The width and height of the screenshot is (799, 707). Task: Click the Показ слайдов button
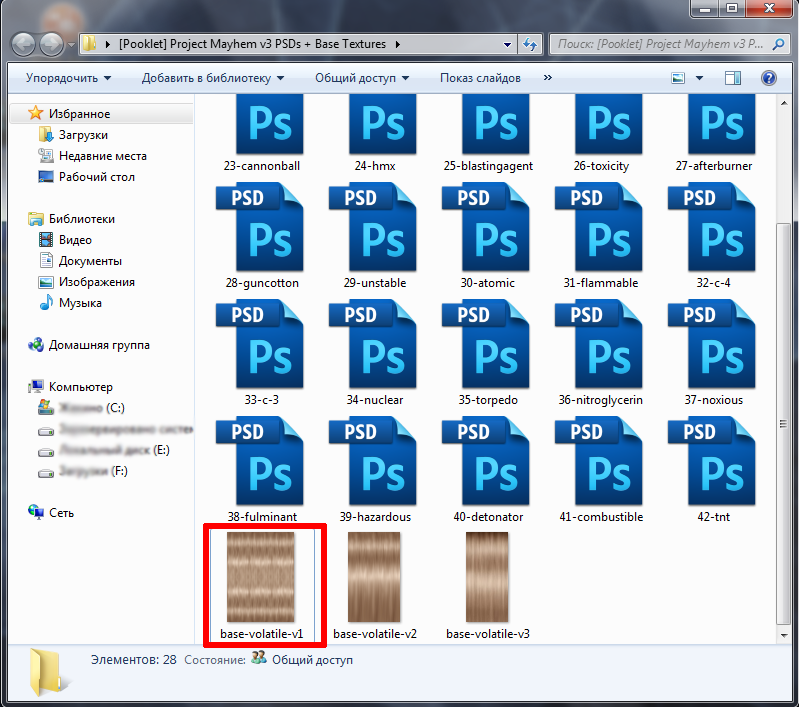(480, 78)
